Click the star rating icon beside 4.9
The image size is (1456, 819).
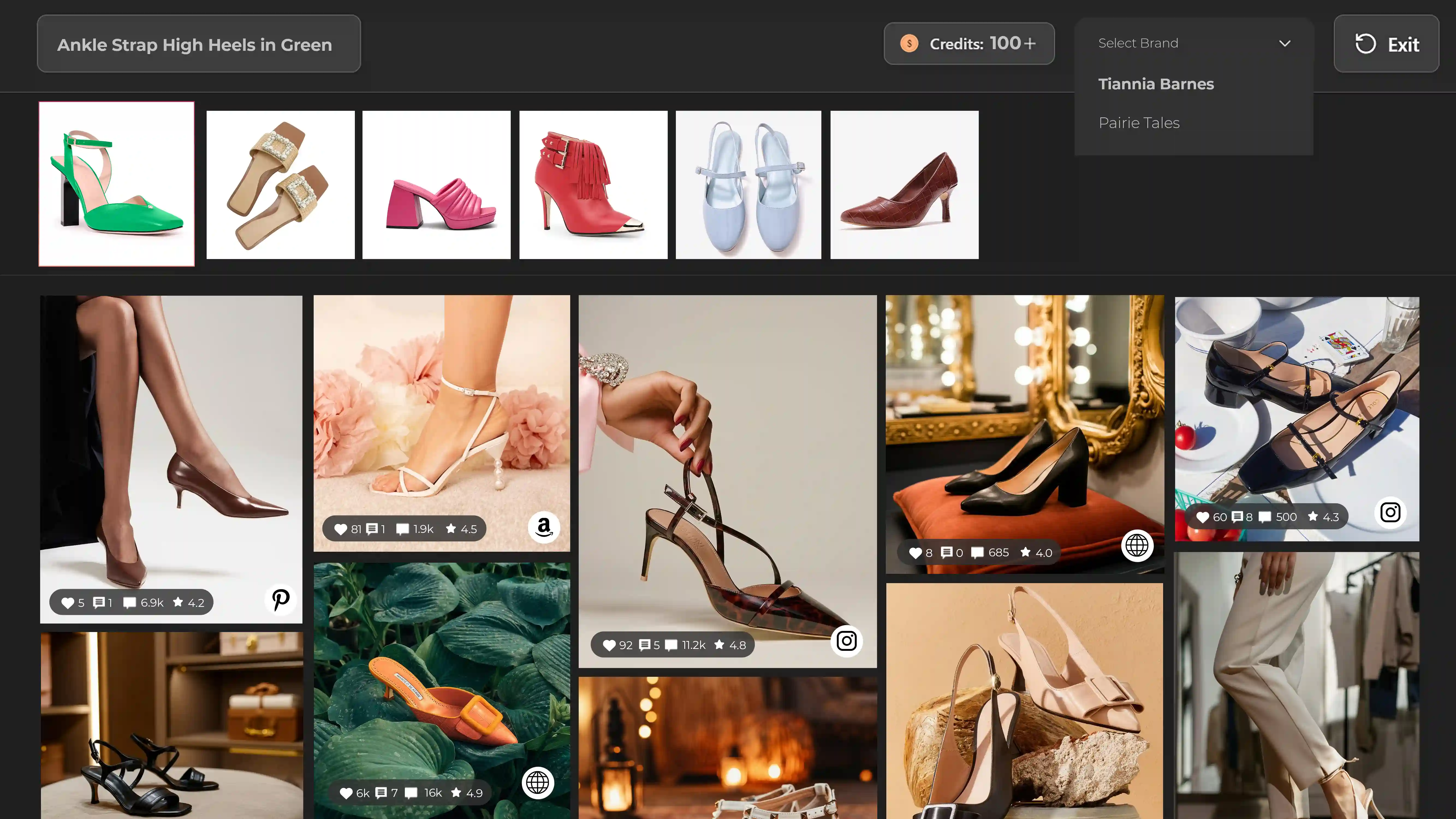coord(456,792)
